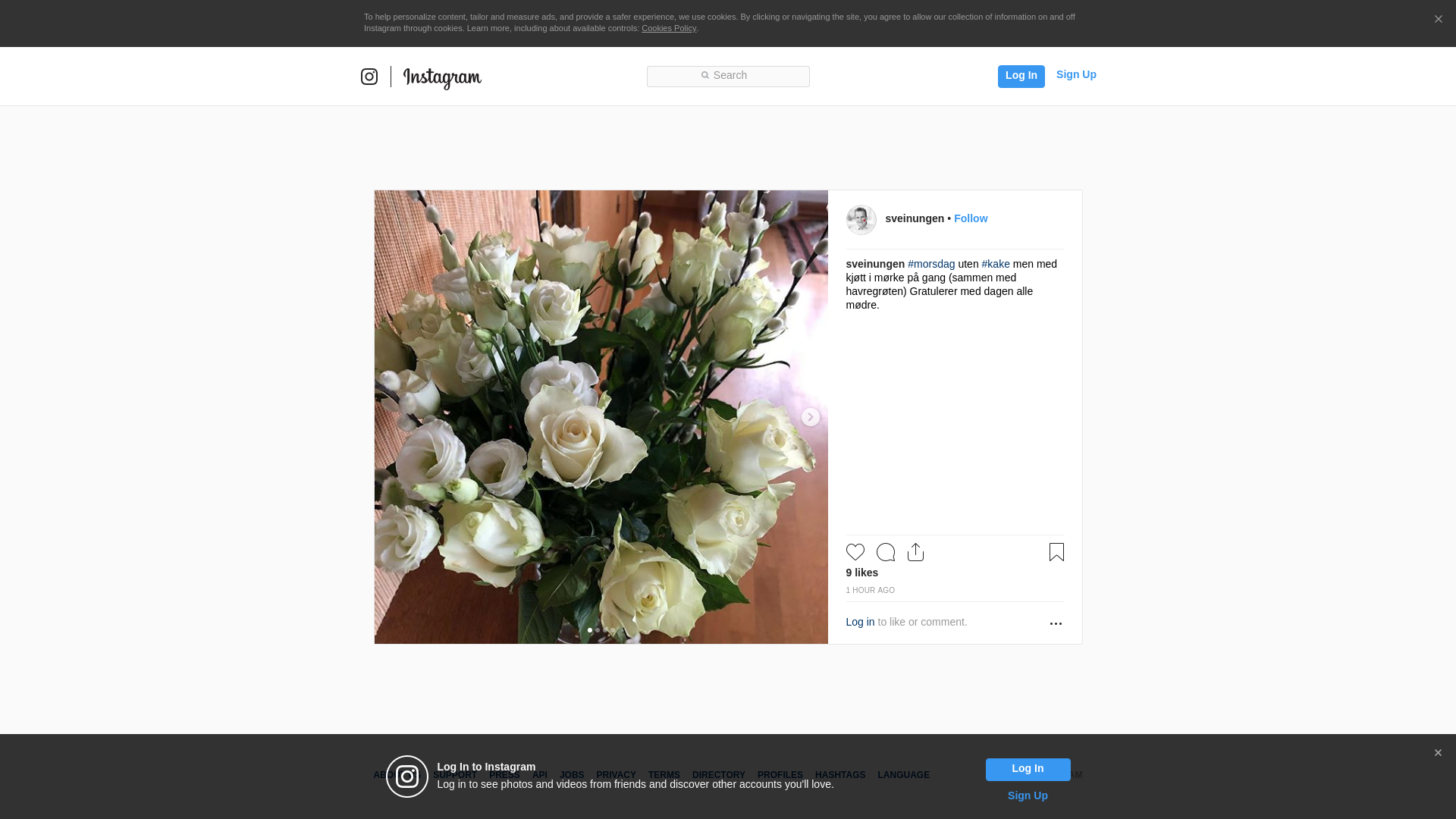The image size is (1456, 819).
Task: Click the Instagram camera glyph logo
Action: (x=369, y=77)
